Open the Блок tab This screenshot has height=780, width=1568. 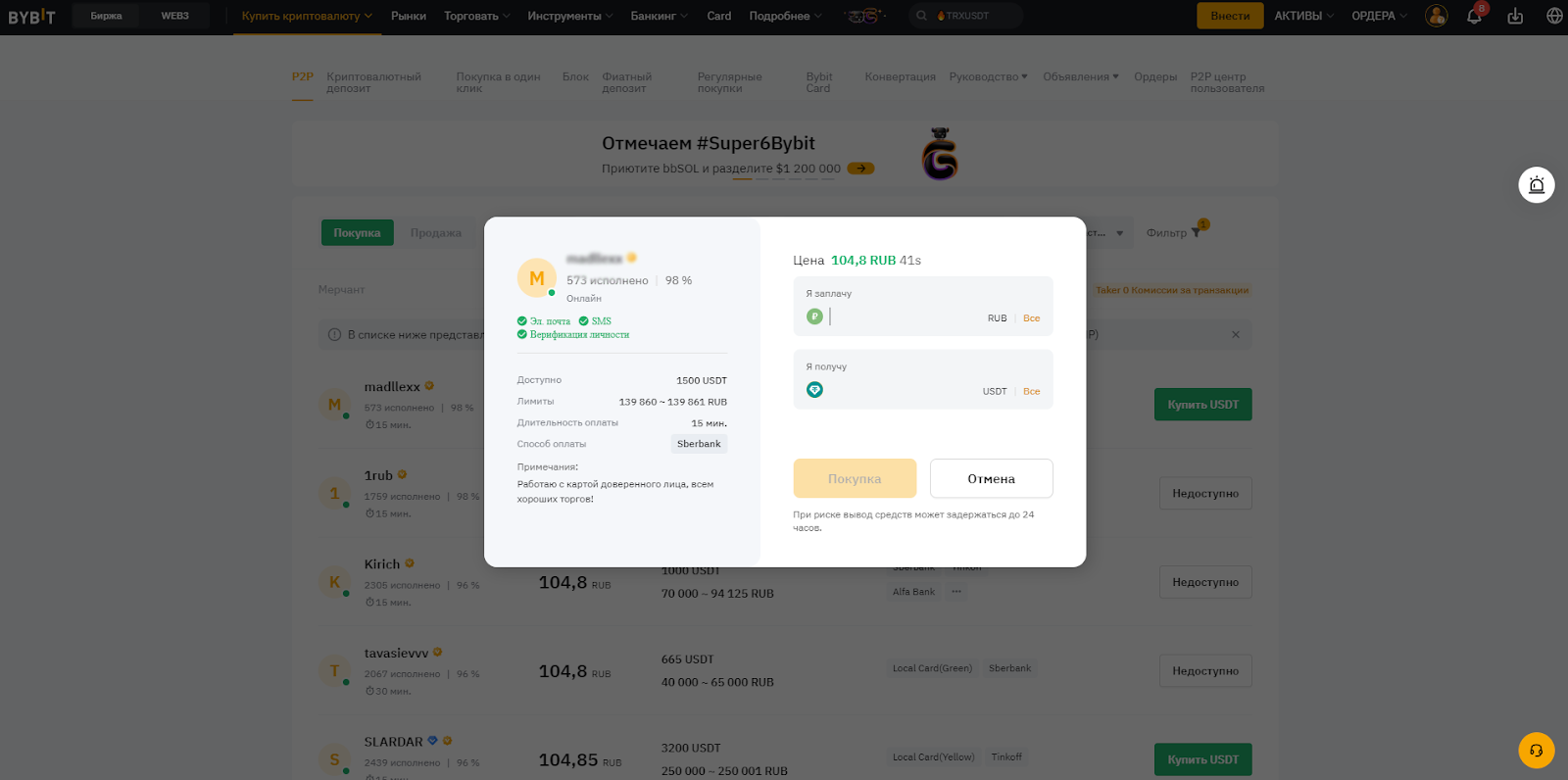pos(575,76)
